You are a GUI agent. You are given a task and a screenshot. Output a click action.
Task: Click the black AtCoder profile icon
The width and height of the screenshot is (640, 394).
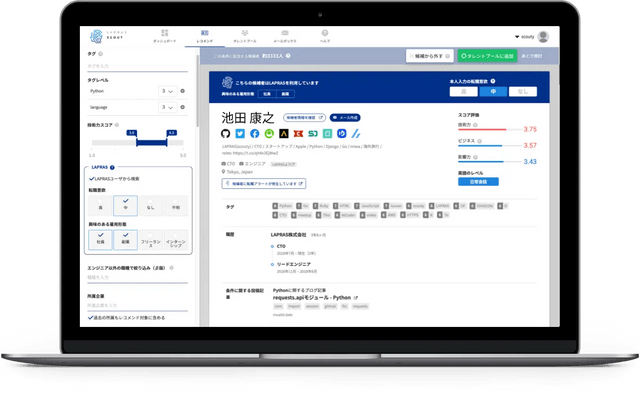pos(284,134)
